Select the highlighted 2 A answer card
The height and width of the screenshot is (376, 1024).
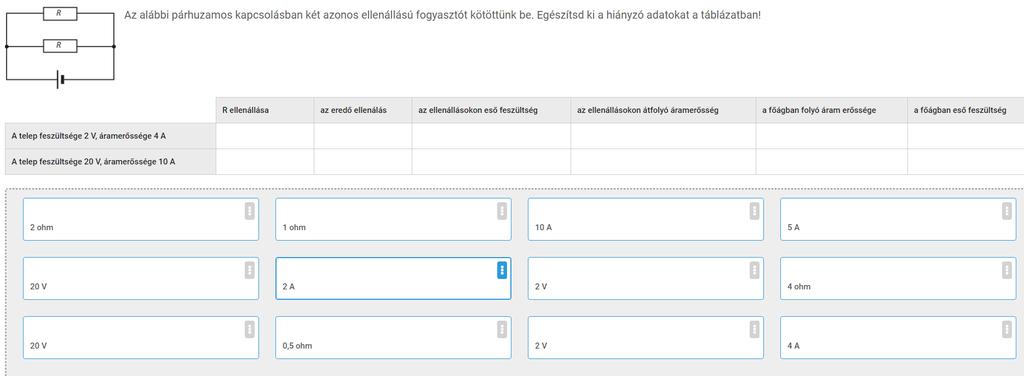click(x=393, y=278)
